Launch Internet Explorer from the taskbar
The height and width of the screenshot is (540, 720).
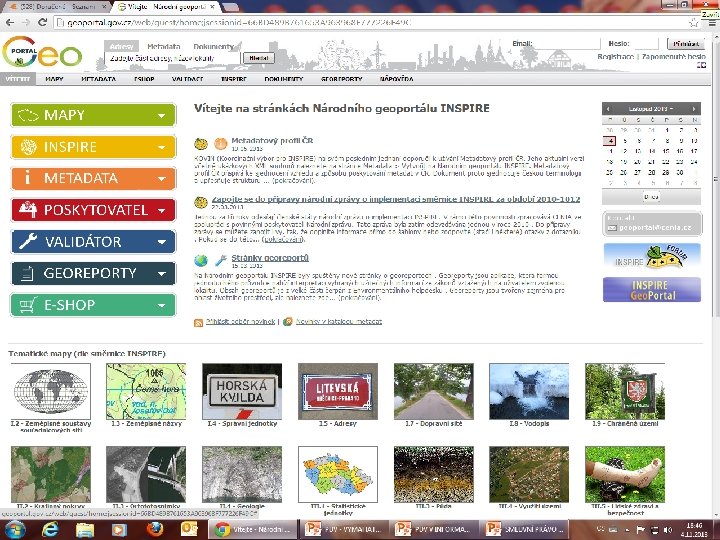pos(51,529)
